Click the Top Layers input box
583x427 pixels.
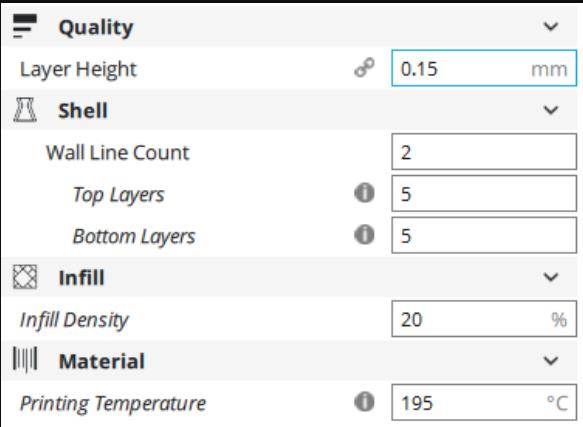click(484, 194)
